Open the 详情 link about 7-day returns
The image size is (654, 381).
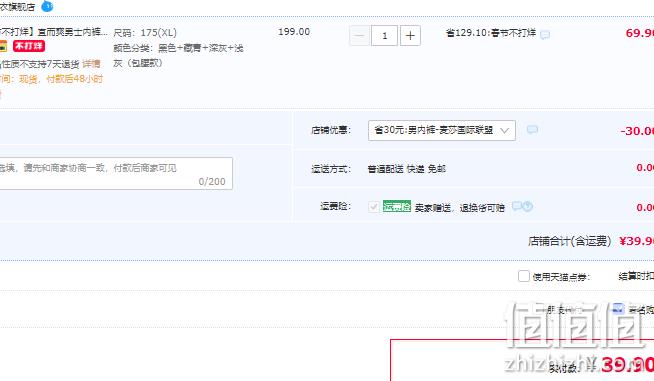(91, 64)
